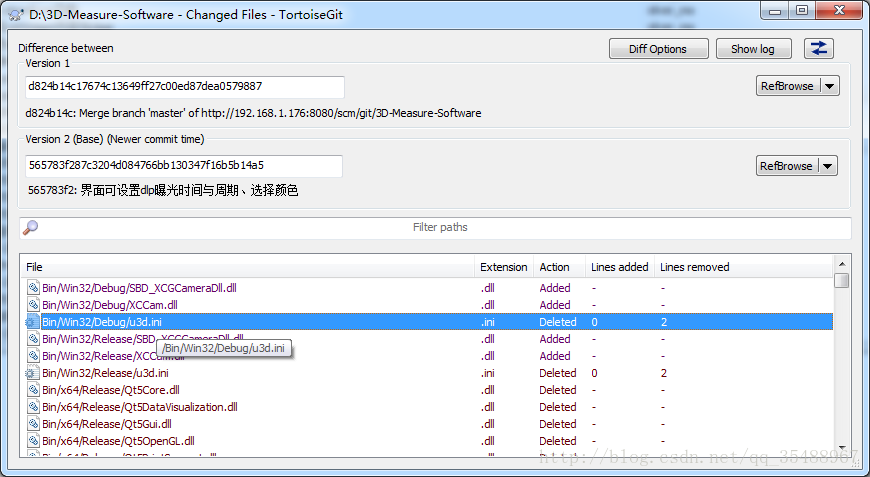Click Version 2 RefBrowse button
The image size is (870, 477).
coord(786,166)
